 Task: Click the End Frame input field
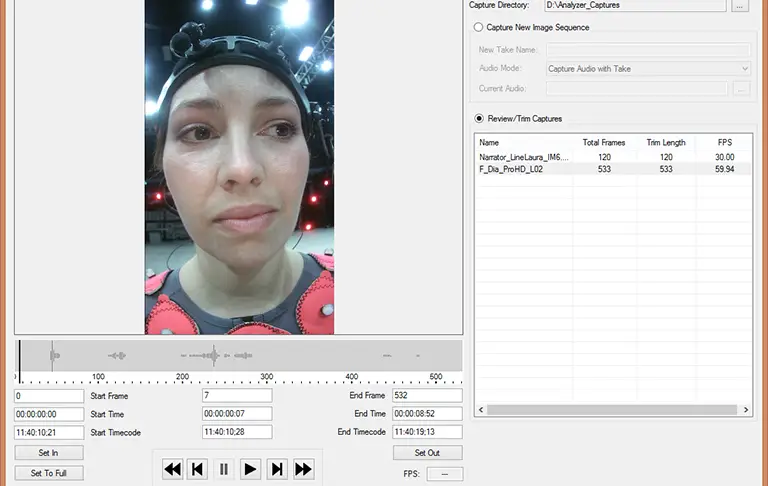pyautogui.click(x=427, y=395)
